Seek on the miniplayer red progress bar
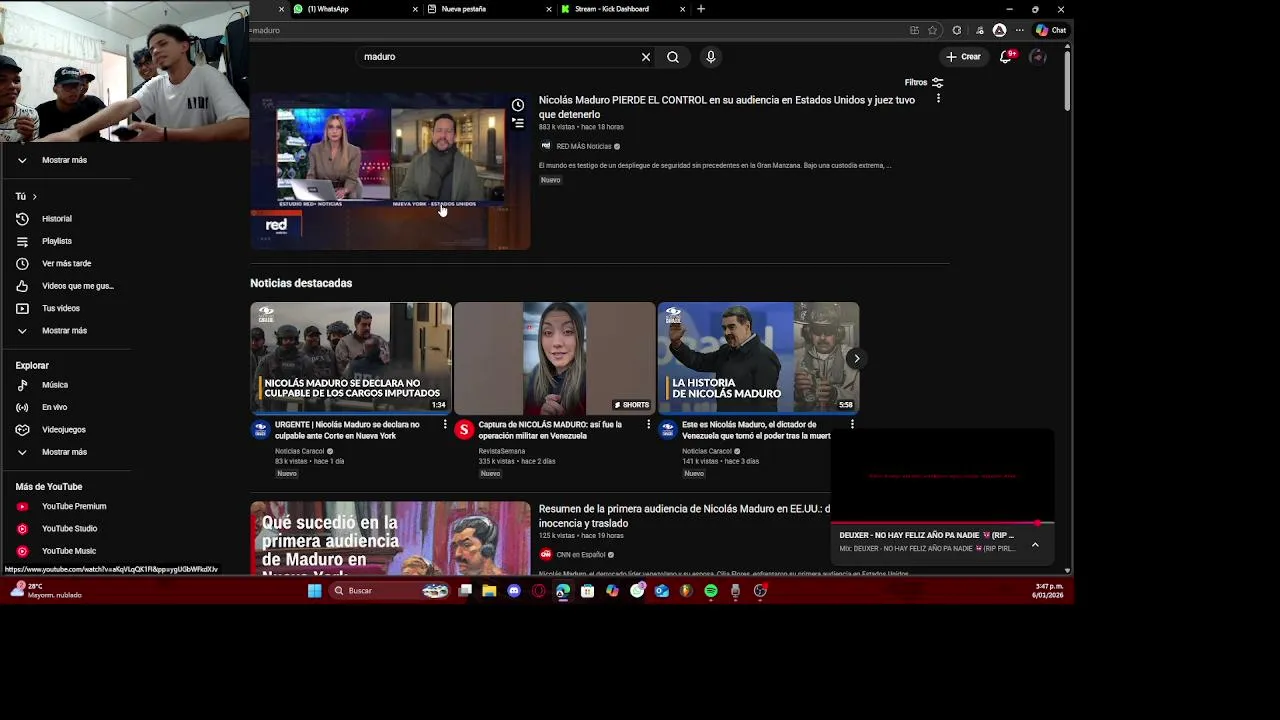 tap(942, 523)
